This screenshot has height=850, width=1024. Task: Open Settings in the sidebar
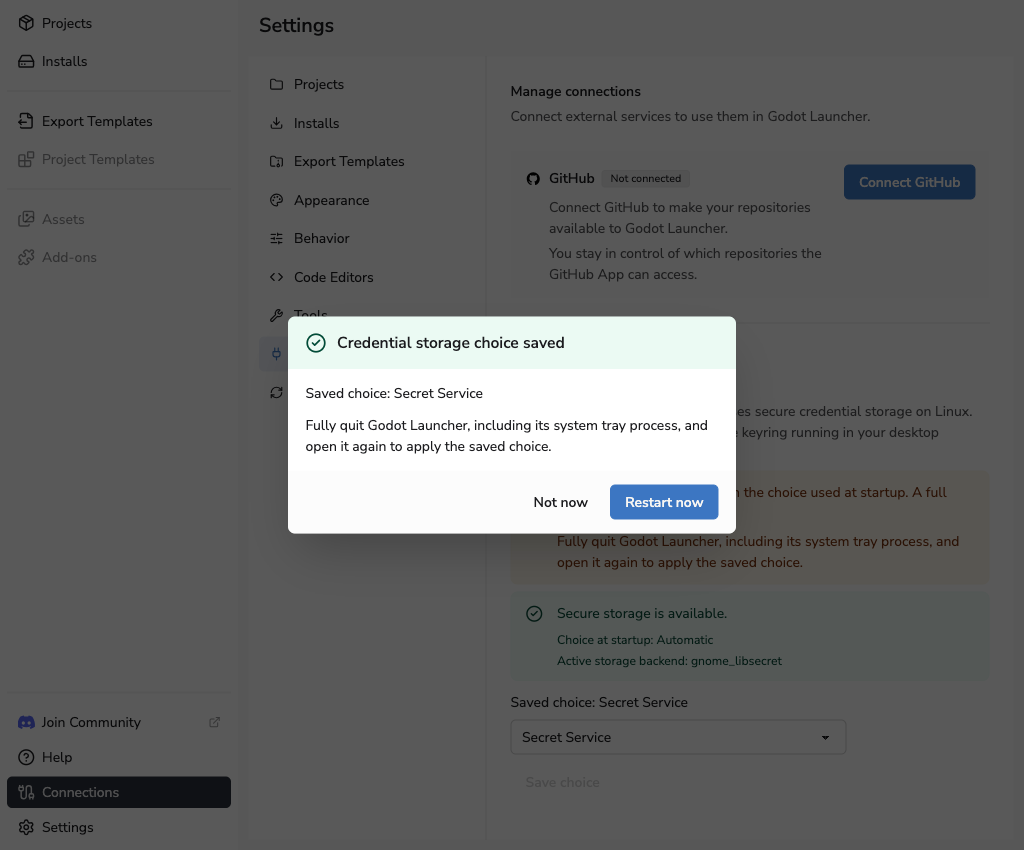tap(119, 827)
